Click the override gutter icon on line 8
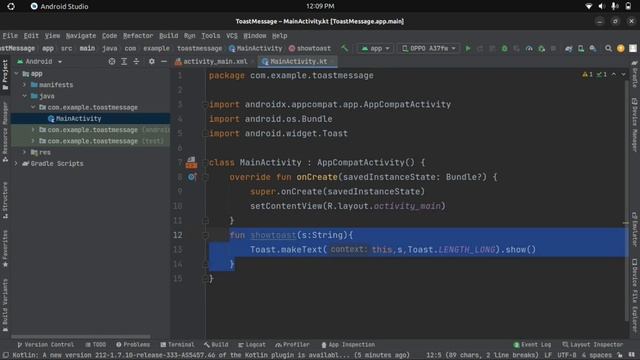 pos(192,177)
